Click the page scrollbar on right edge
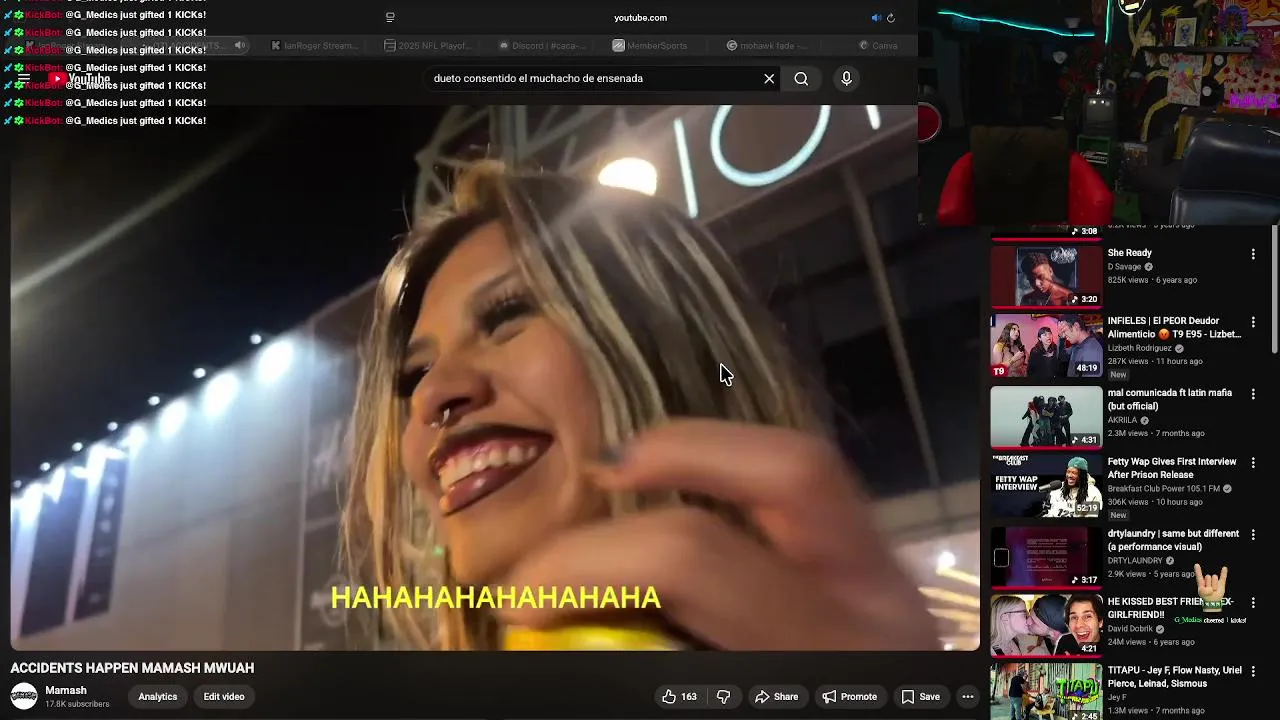Screen dimensions: 1280x720 coord(1275,290)
